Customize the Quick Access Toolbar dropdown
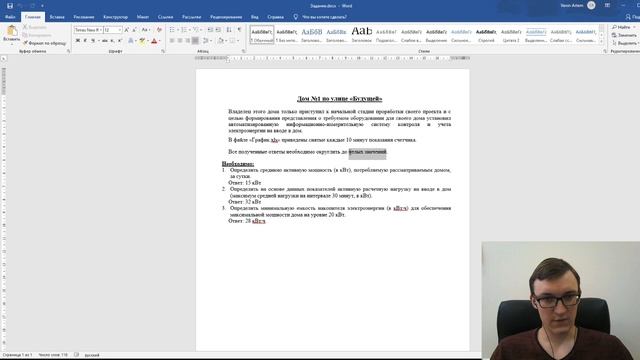Screen dimensions: 640x360 pyautogui.click(x=42, y=6)
